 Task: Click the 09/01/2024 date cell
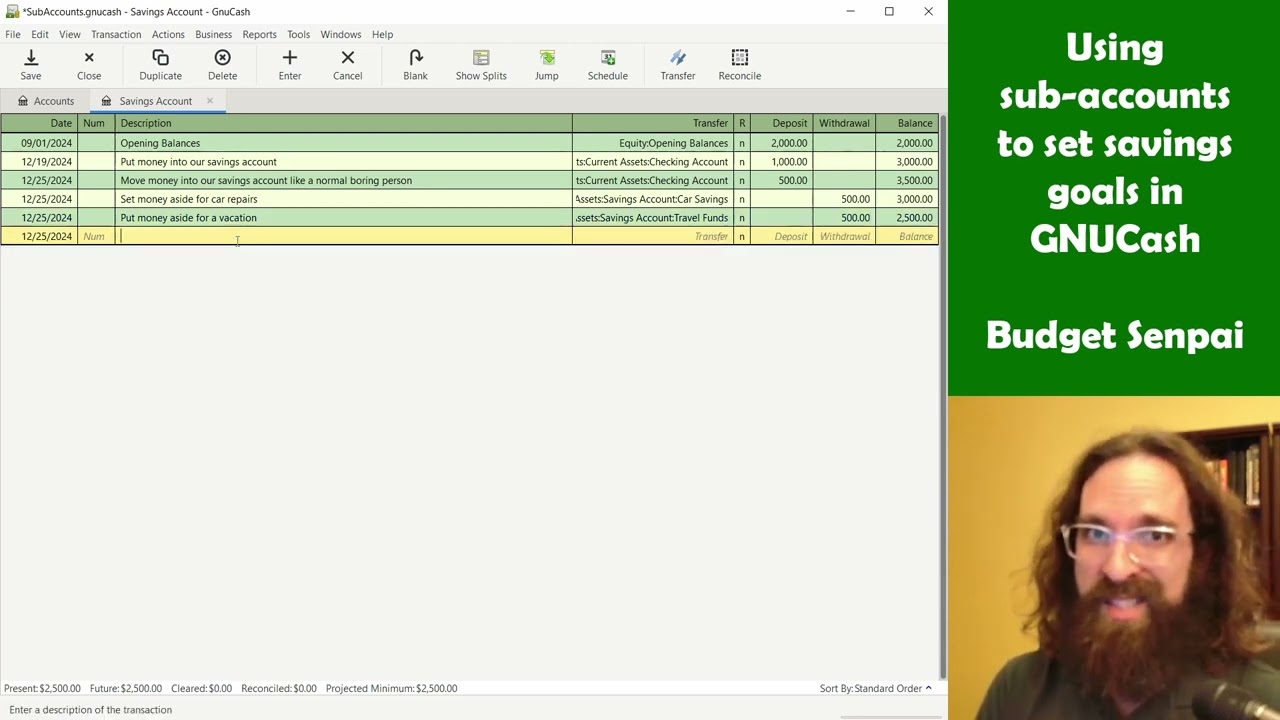pos(39,143)
